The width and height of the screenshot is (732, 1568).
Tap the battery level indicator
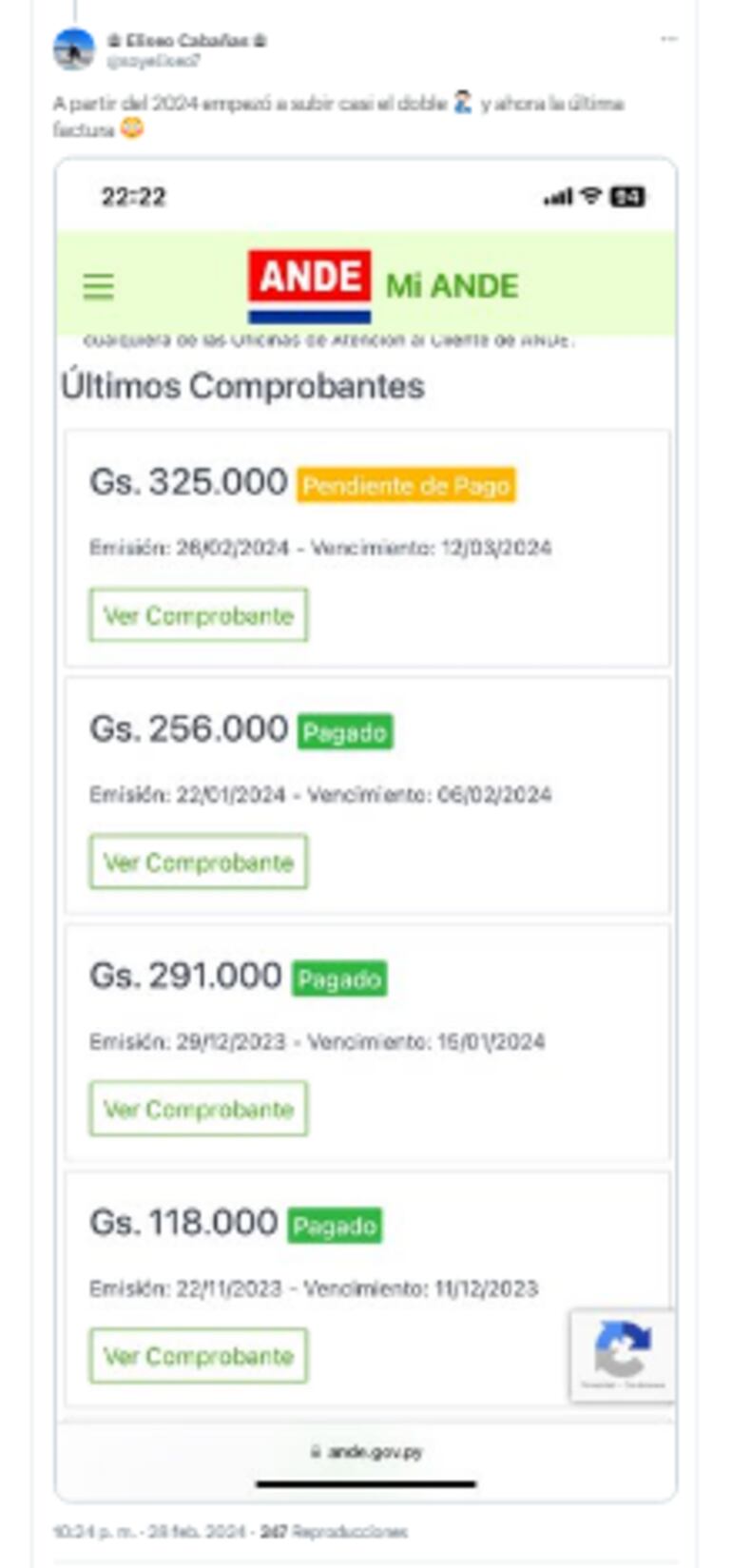pos(627,197)
